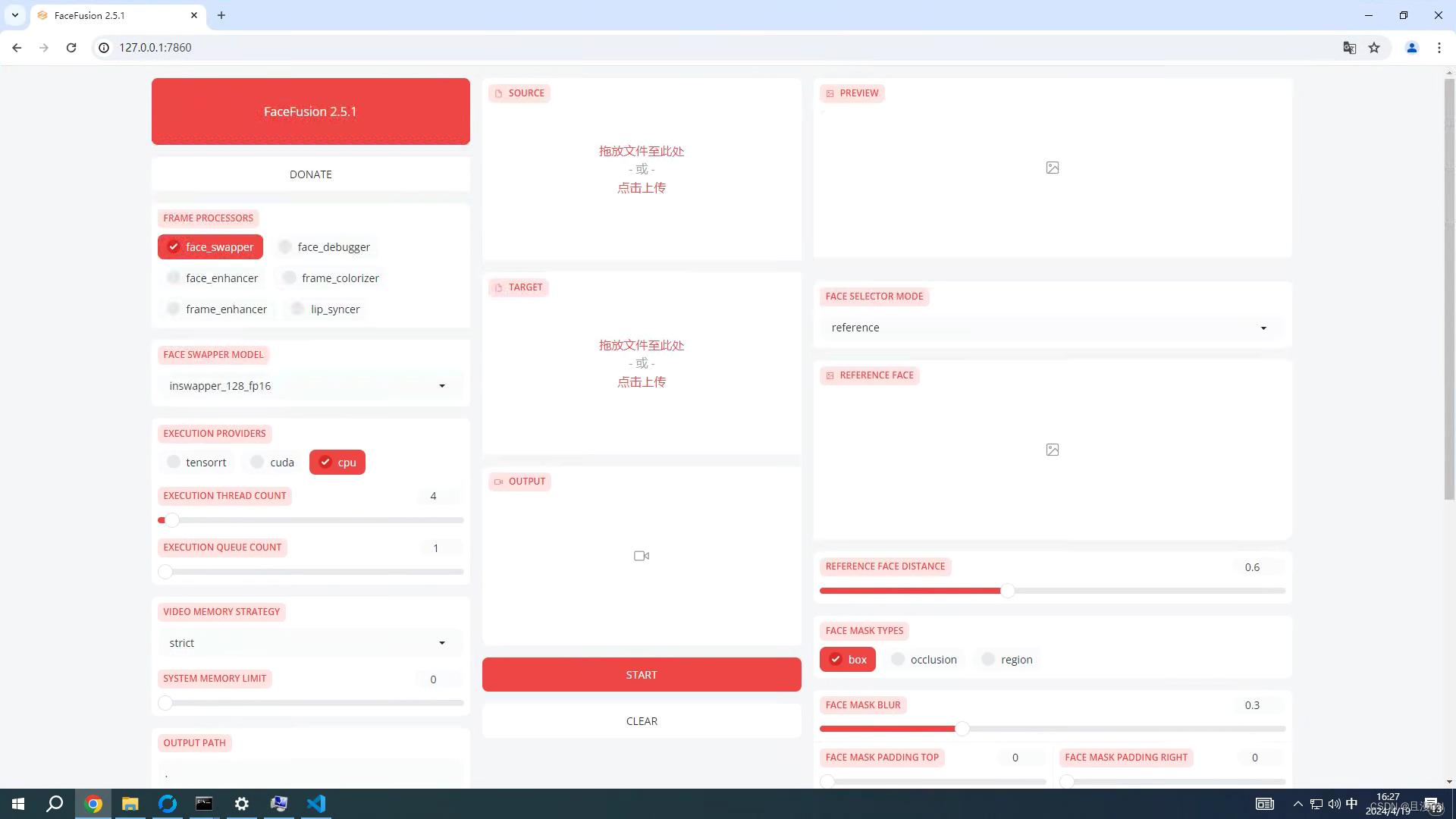Click the browser address bar
The width and height of the screenshot is (1456, 819).
[x=720, y=48]
